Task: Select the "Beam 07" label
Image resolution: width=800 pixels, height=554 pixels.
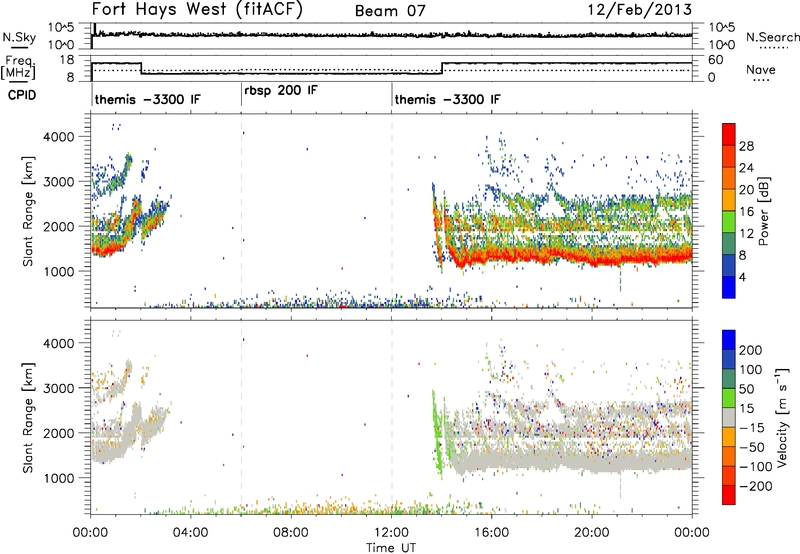Action: 390,11
